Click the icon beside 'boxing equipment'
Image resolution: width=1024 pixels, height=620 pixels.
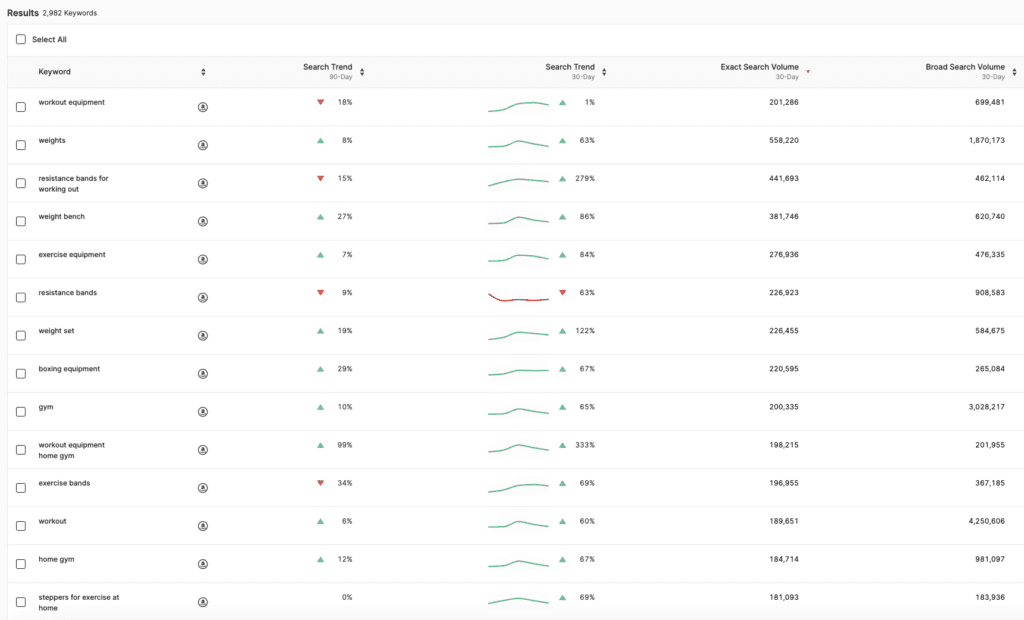(203, 373)
